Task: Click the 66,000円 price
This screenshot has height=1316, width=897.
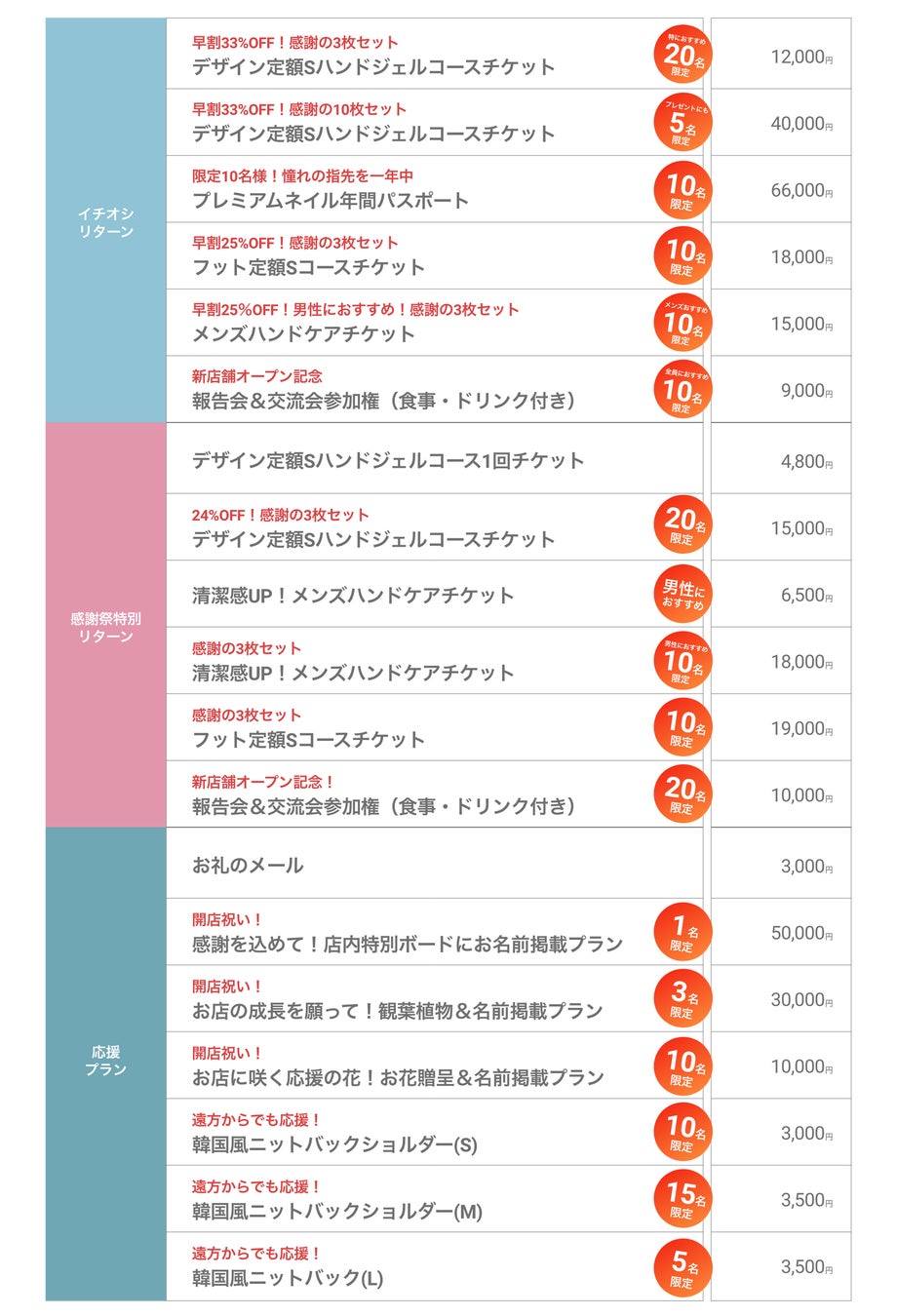Action: tap(800, 191)
